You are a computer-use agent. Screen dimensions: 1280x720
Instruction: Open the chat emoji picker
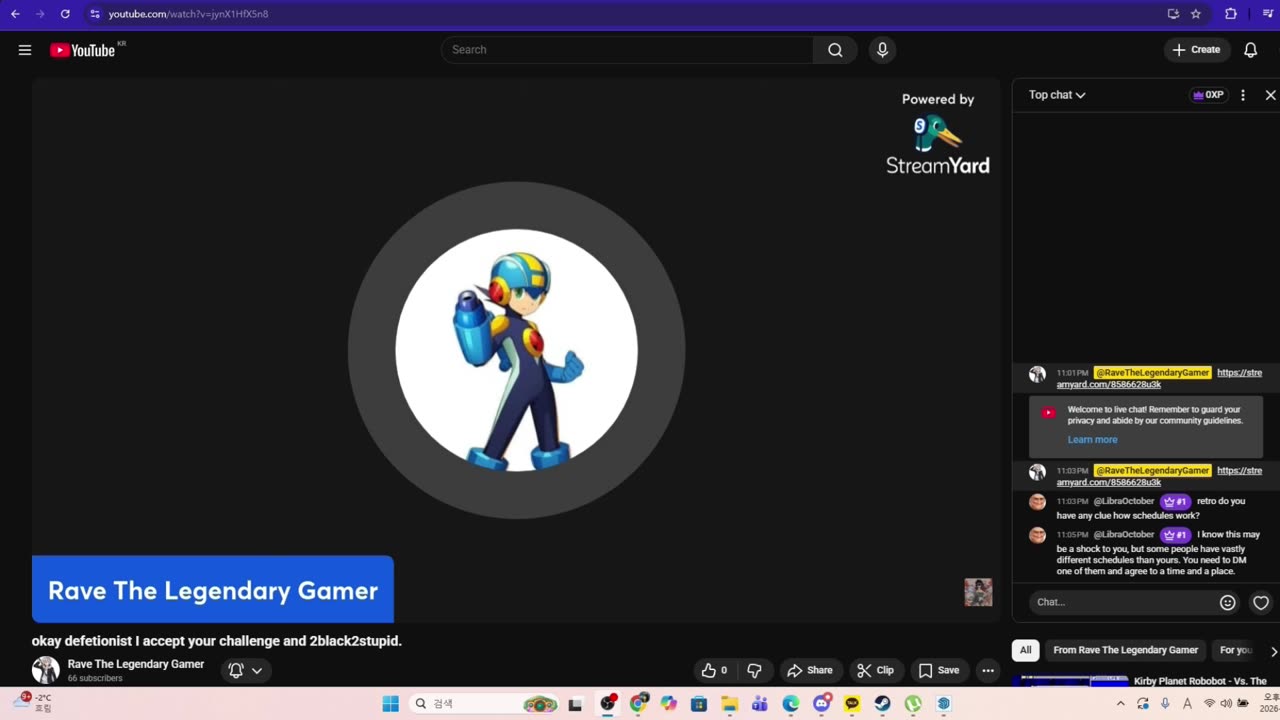tap(1227, 602)
